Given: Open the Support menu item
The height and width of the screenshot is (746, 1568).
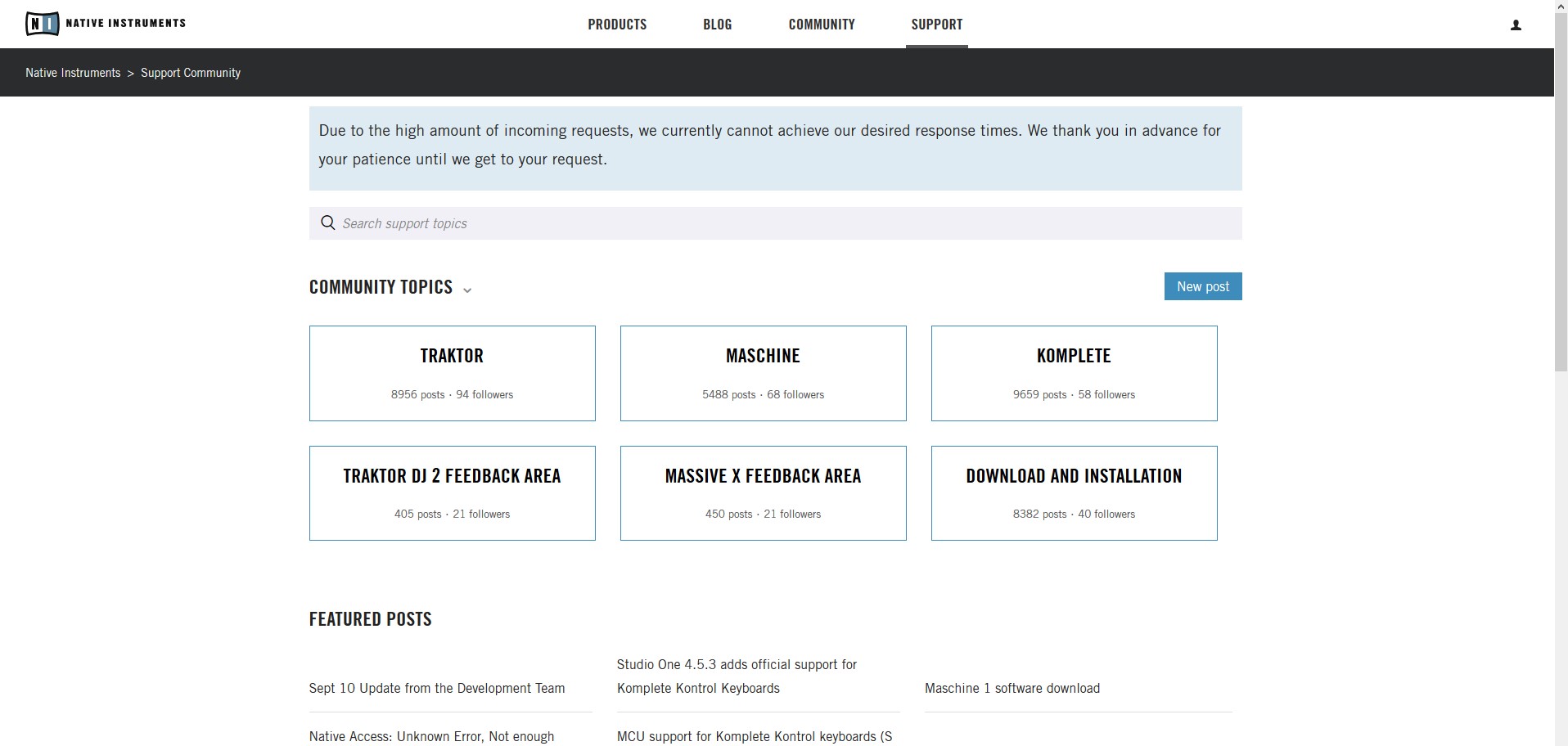Looking at the screenshot, I should click(x=937, y=25).
